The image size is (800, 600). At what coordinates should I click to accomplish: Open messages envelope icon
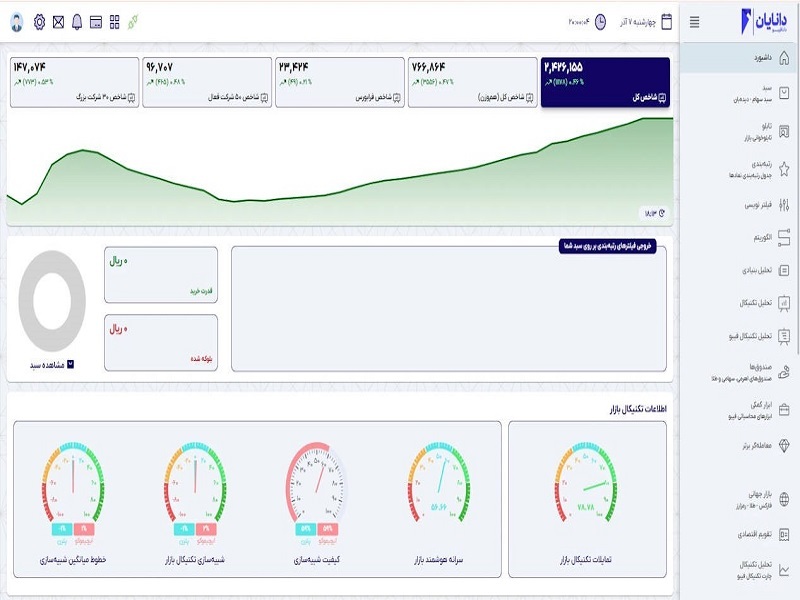(59, 22)
